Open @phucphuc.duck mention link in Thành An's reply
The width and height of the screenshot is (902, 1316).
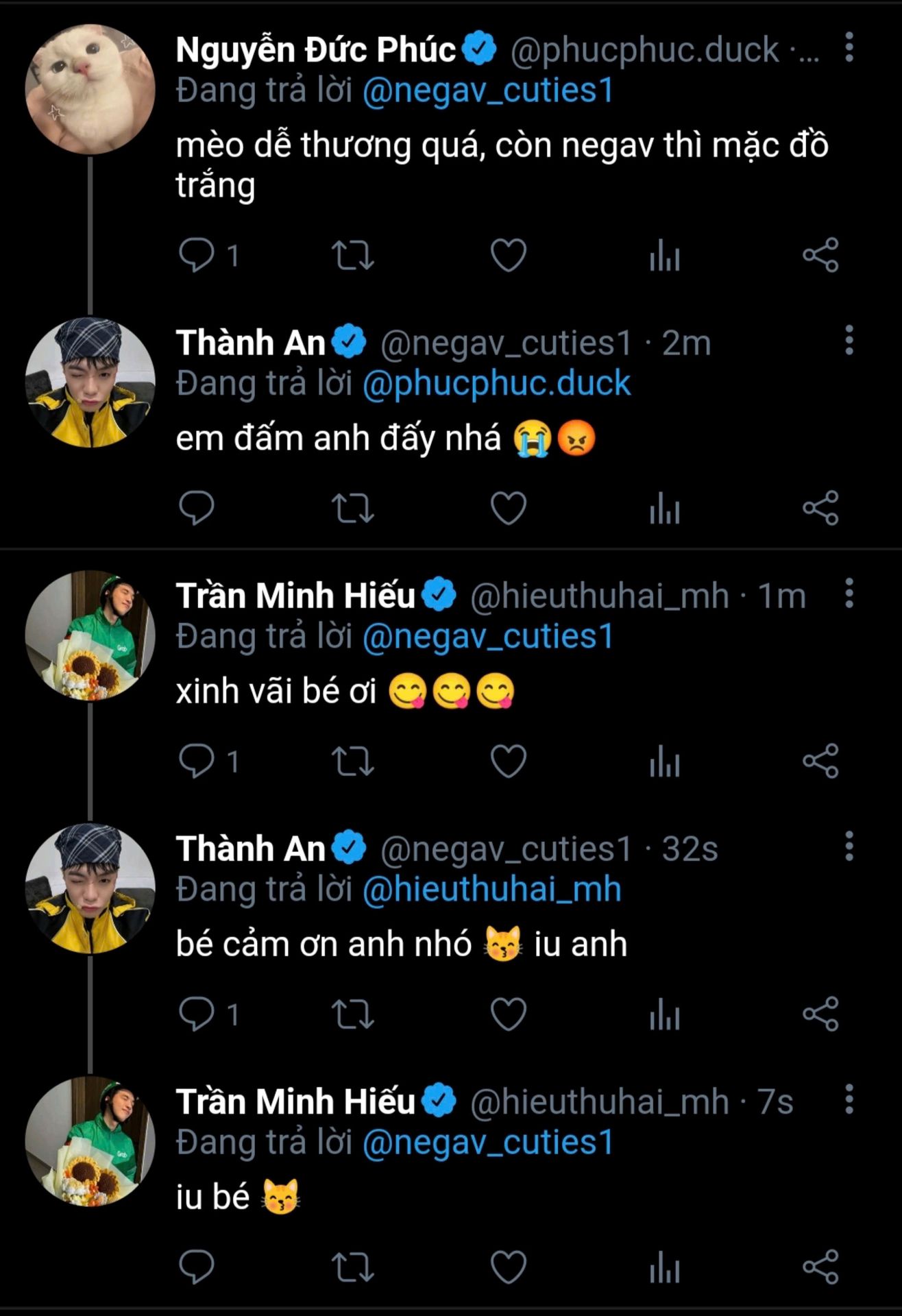496,383
